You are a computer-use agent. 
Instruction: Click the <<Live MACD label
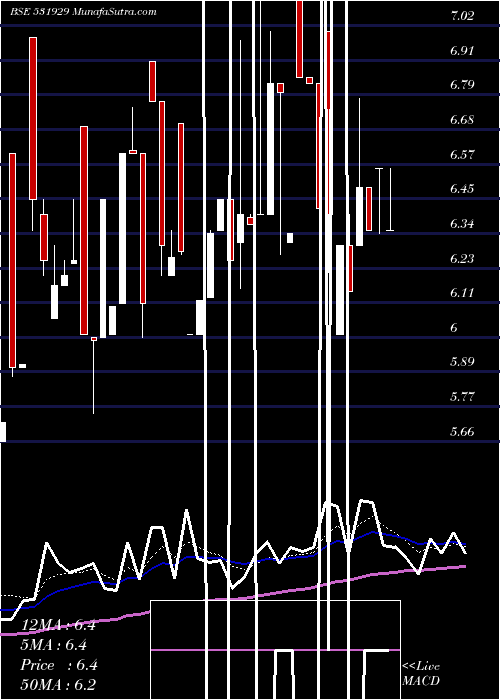tap(421, 673)
